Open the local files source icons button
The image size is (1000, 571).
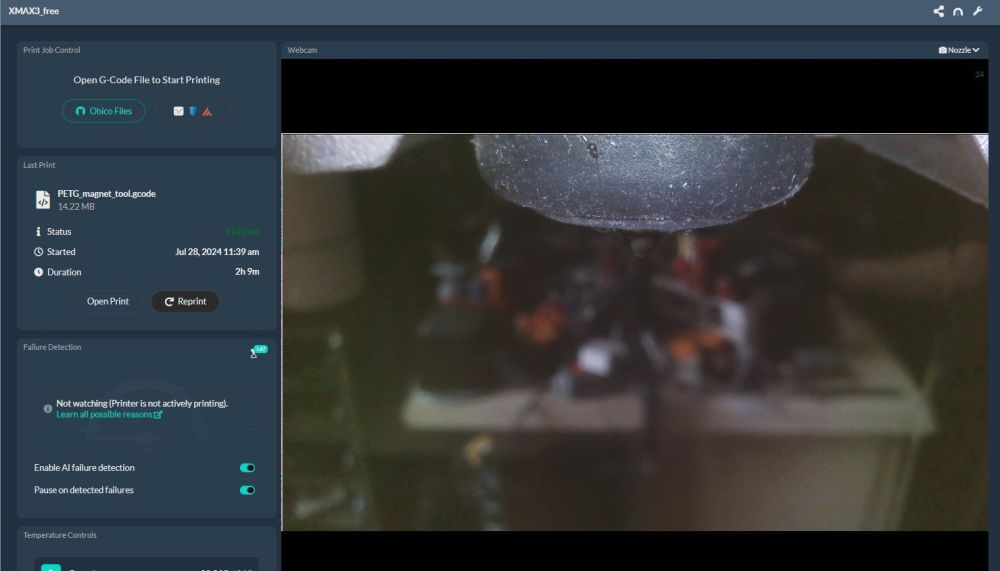[193, 111]
